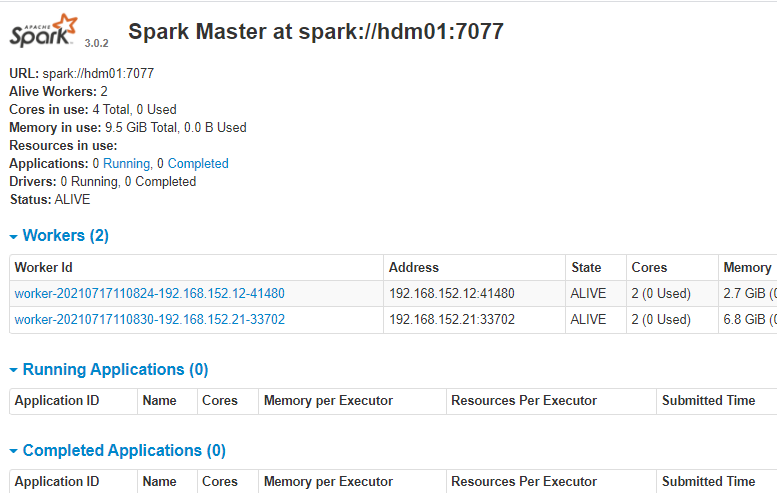The height and width of the screenshot is (493, 777).
Task: Click the Completed Applications (0) heading
Action: tap(124, 450)
